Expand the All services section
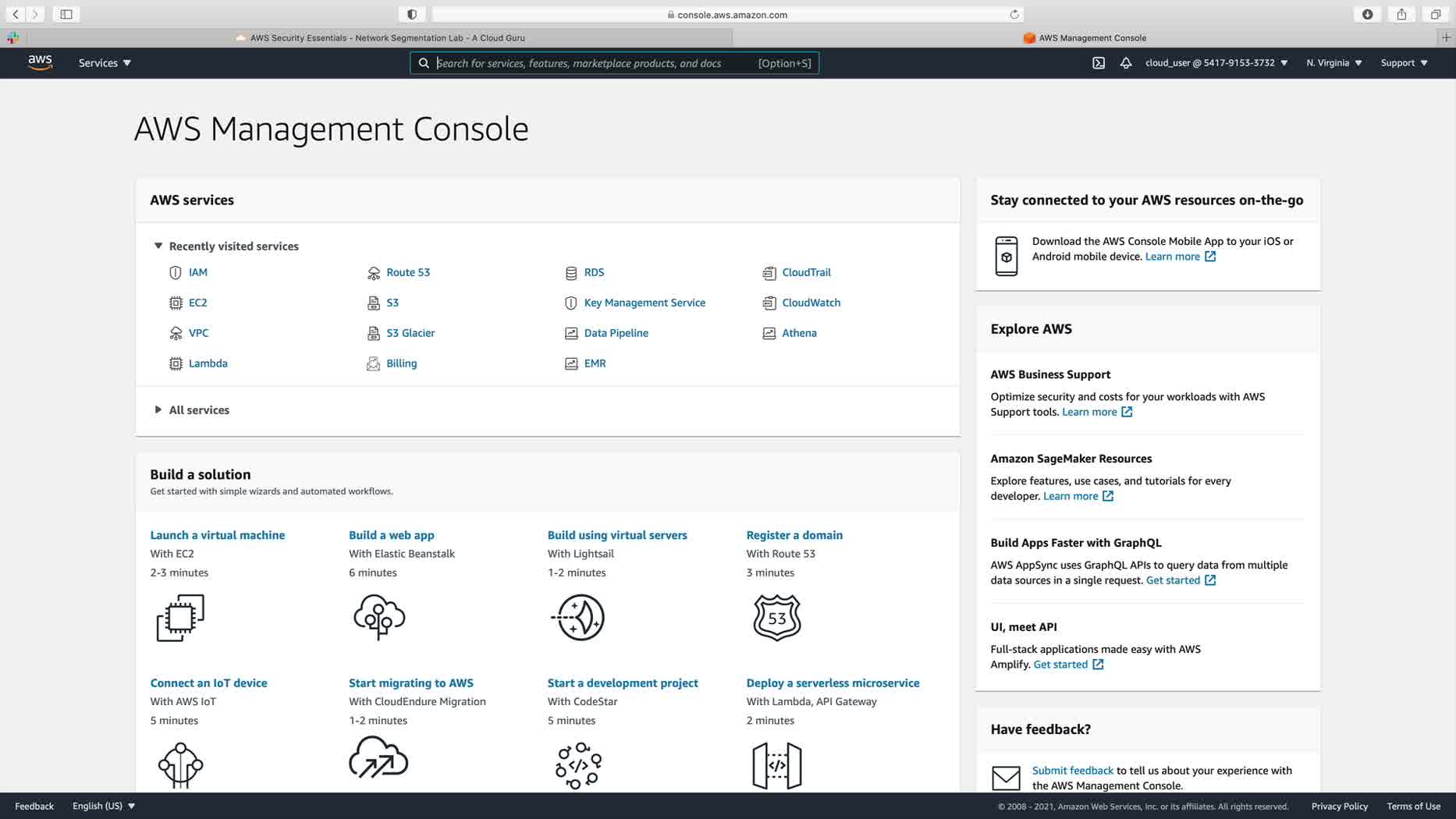1456x819 pixels. pyautogui.click(x=158, y=409)
